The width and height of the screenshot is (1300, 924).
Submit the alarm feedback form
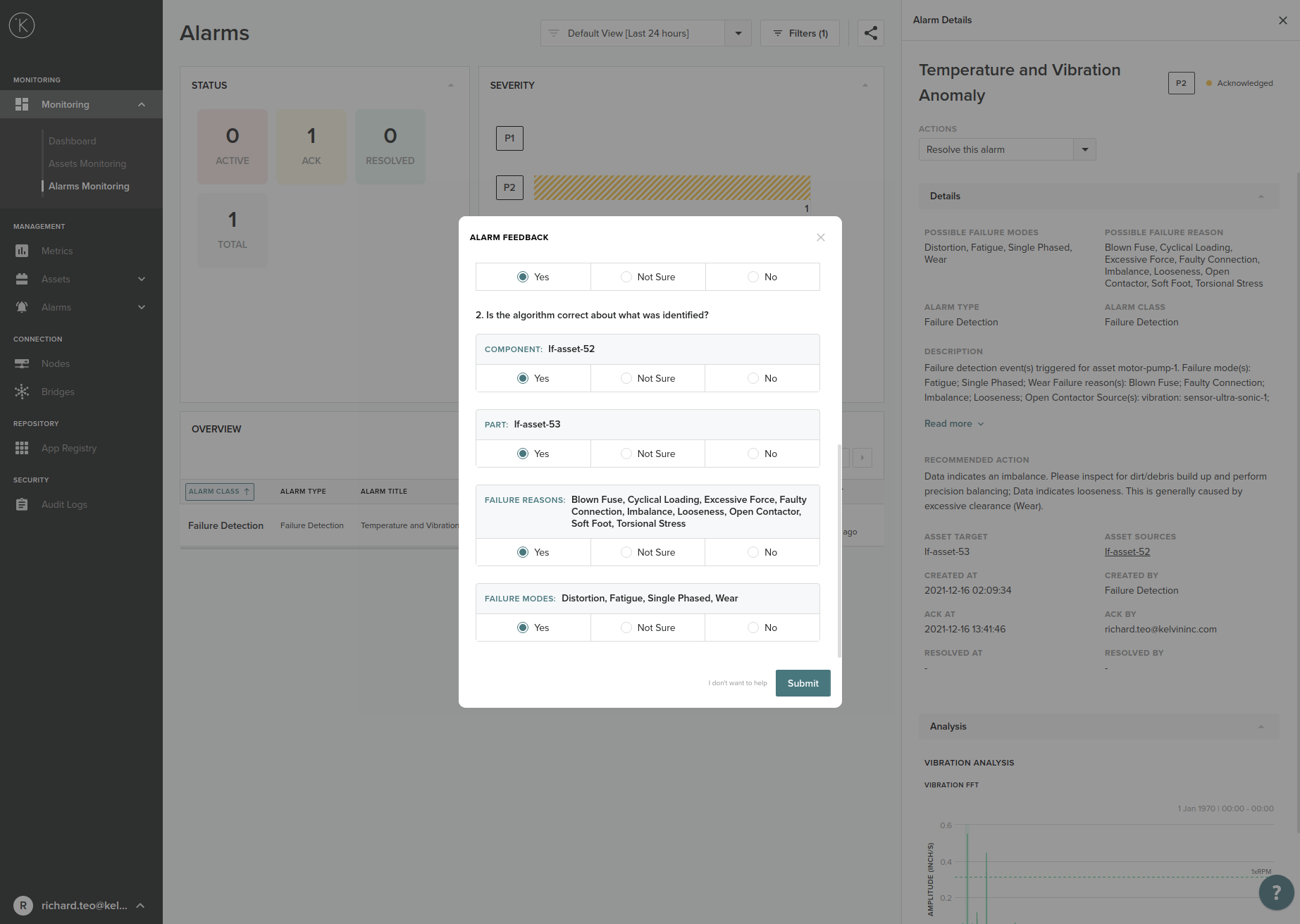coord(803,683)
